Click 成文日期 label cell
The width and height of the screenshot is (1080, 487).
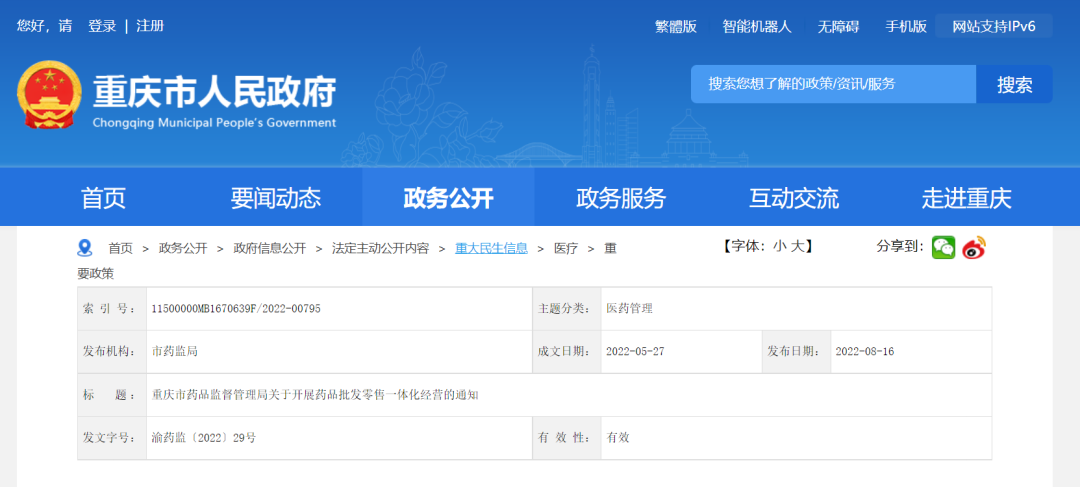click(x=566, y=351)
